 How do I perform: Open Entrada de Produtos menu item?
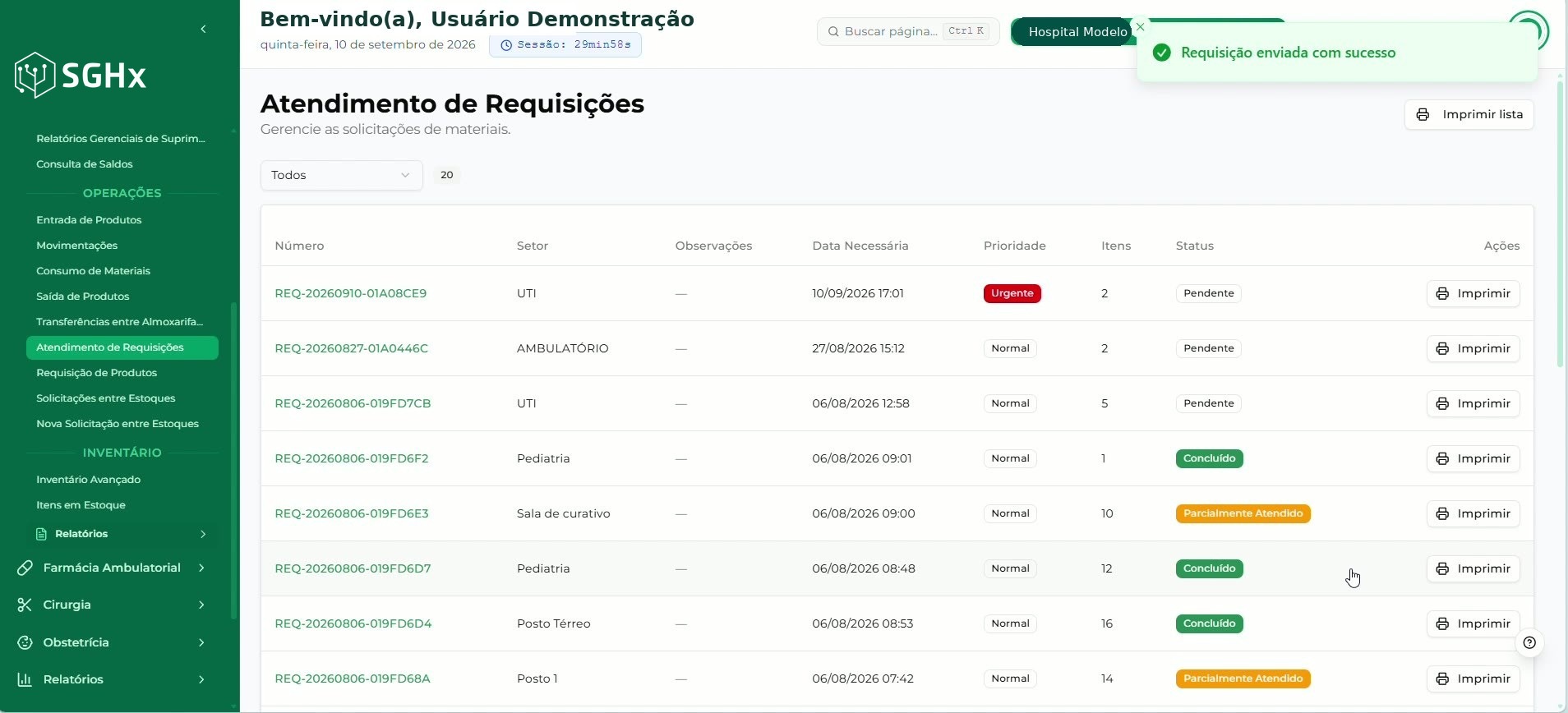(x=89, y=220)
